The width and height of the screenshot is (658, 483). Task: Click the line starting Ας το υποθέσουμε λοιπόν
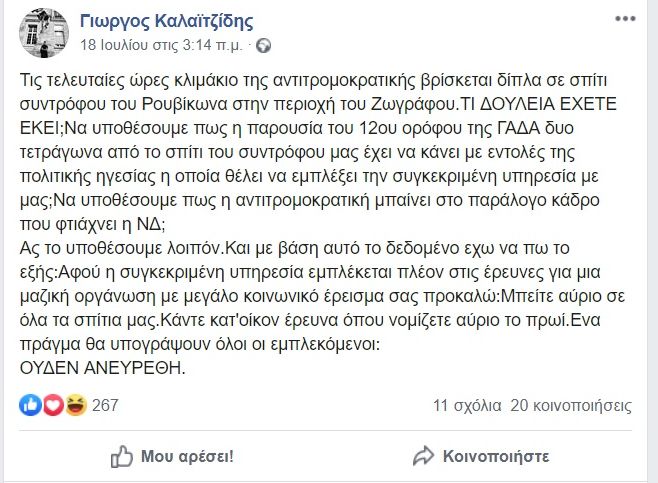(294, 248)
